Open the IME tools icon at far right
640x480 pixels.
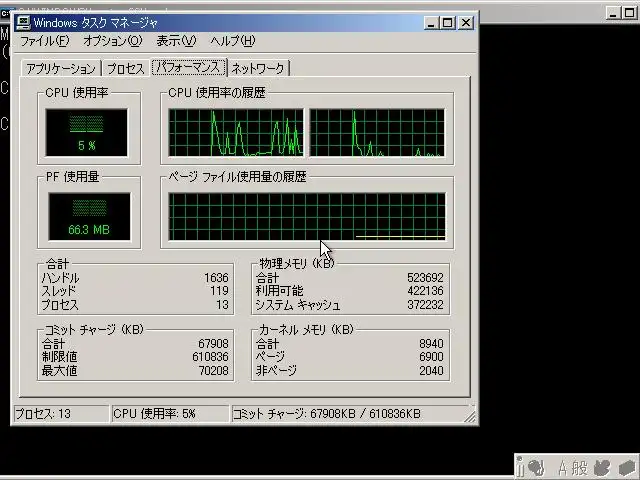click(628, 468)
